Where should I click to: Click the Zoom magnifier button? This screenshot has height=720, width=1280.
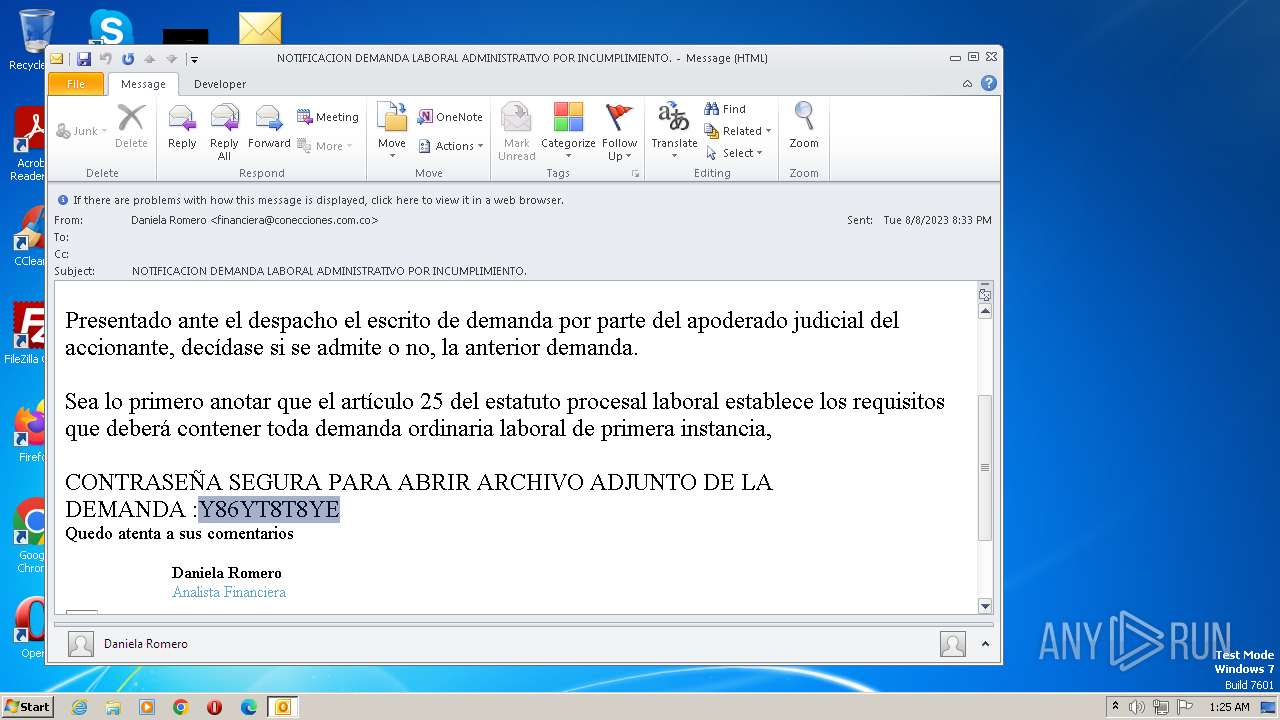[804, 126]
